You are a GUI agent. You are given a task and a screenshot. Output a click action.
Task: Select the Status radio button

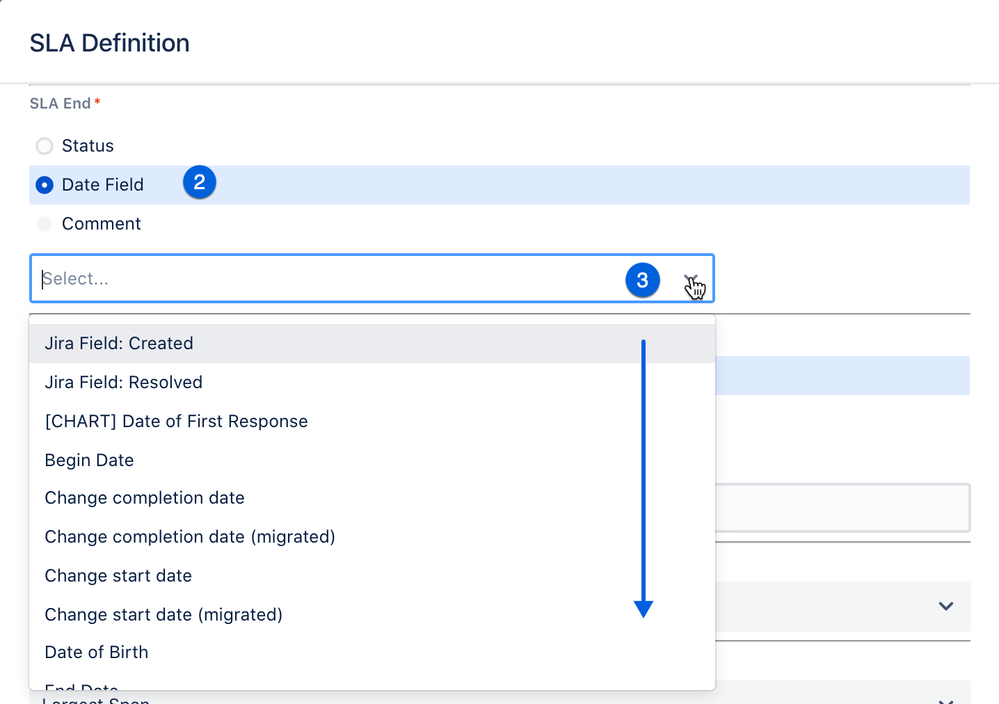44,146
